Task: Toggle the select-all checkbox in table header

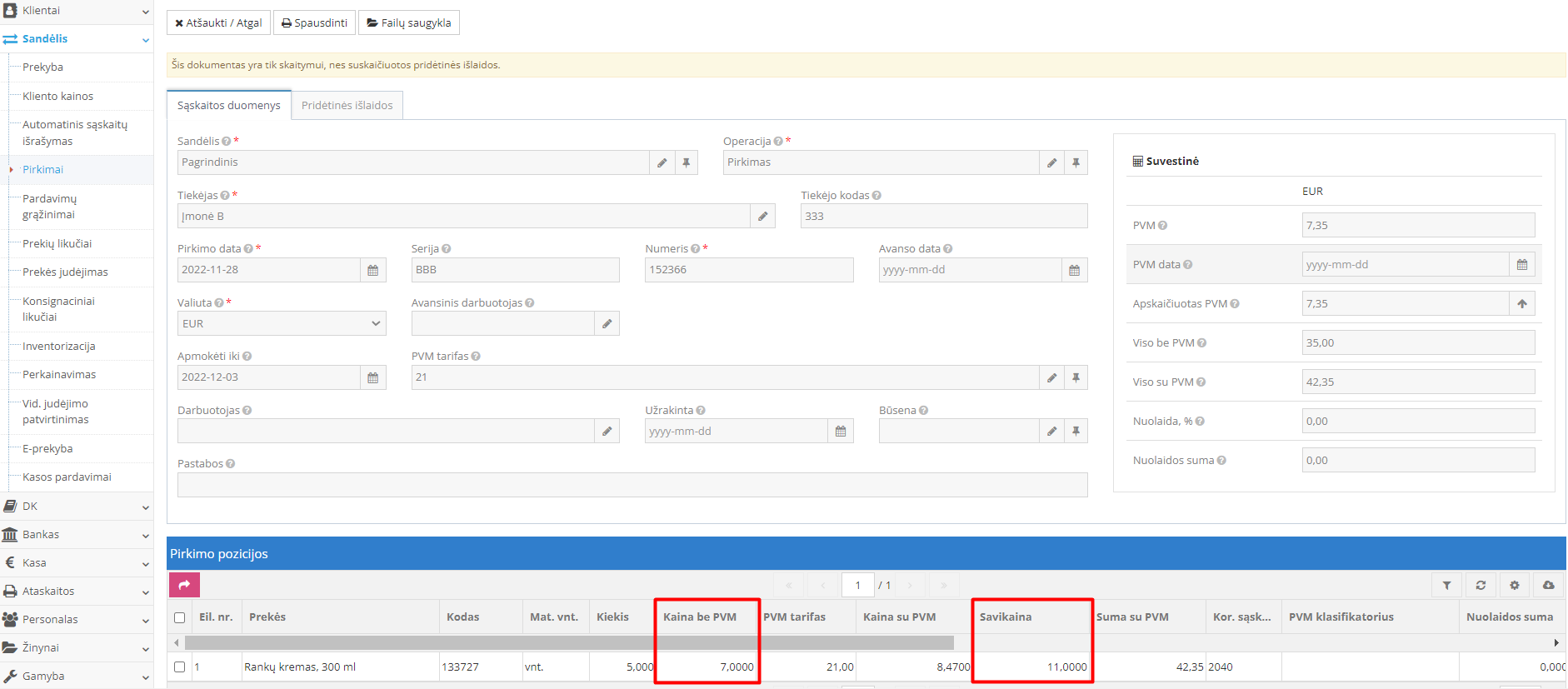Action: point(180,617)
